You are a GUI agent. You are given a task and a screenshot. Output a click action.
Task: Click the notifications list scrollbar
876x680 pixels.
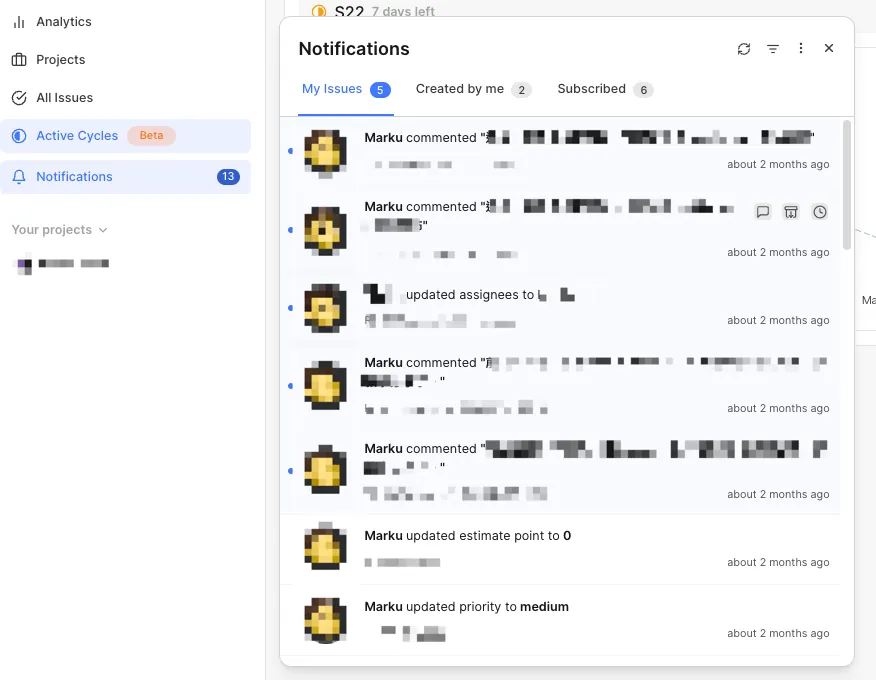click(848, 185)
